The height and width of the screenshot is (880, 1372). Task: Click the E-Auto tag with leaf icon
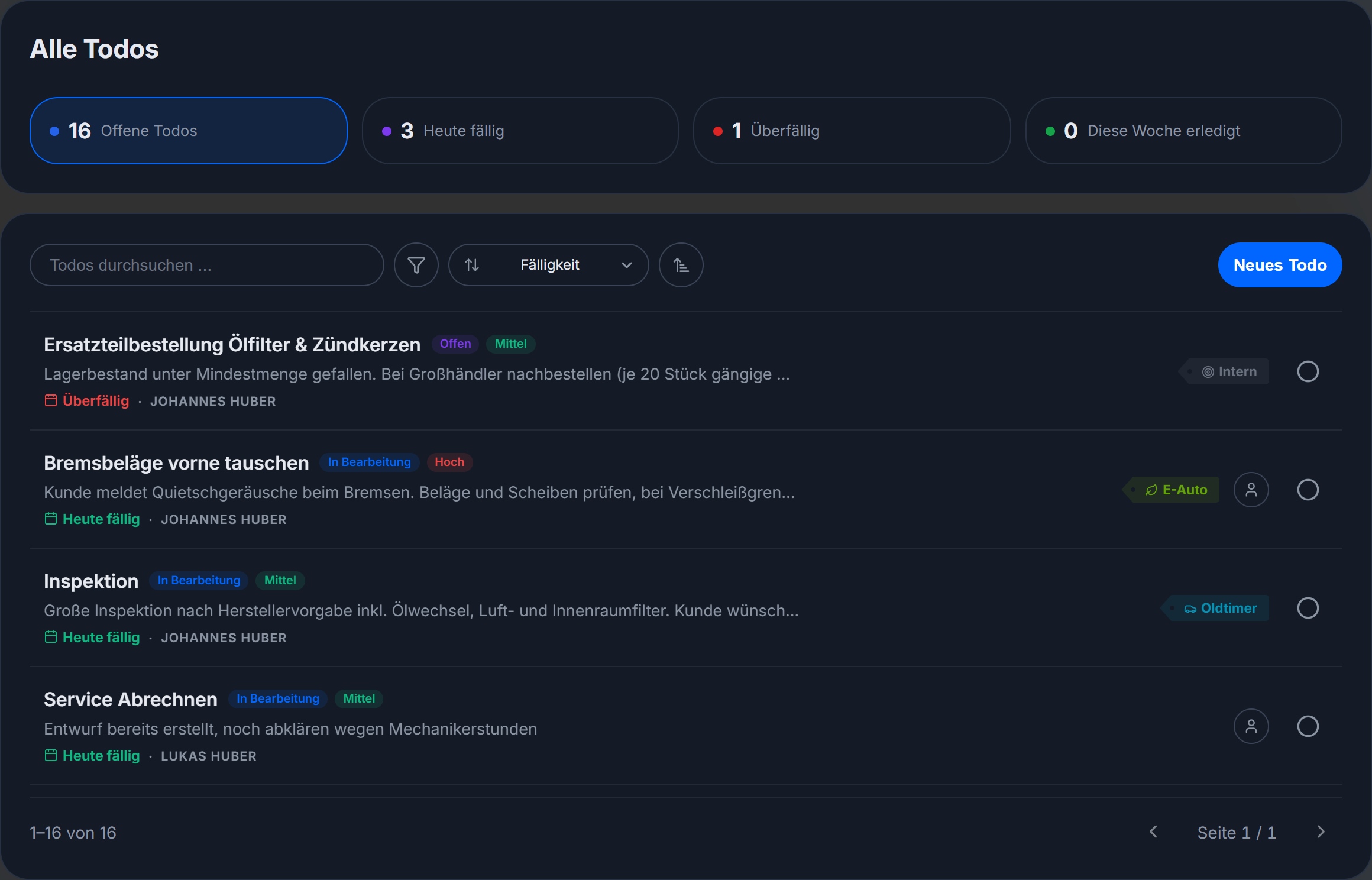[1171, 490]
